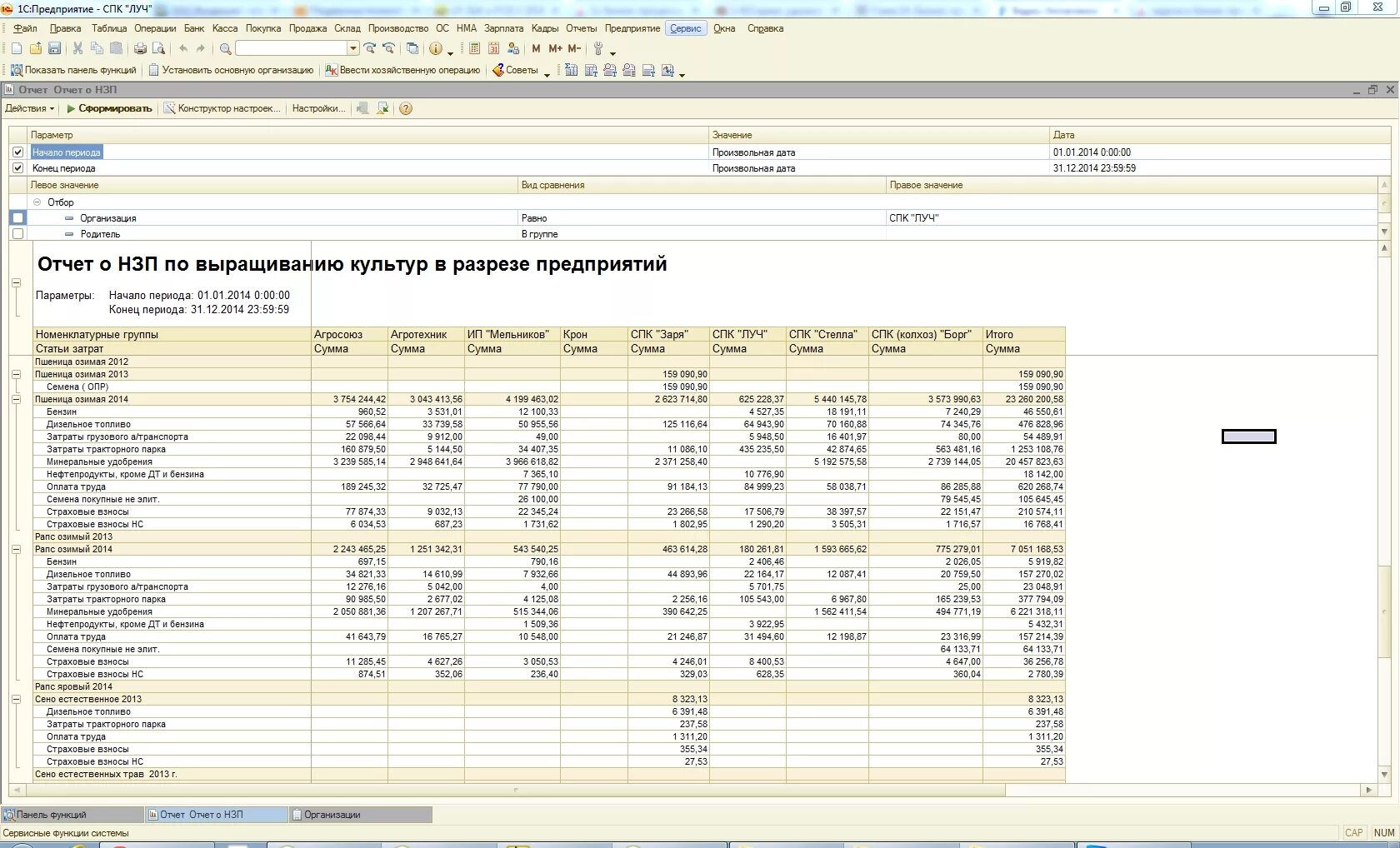Click the Print icon
1400x848 pixels.
140,49
